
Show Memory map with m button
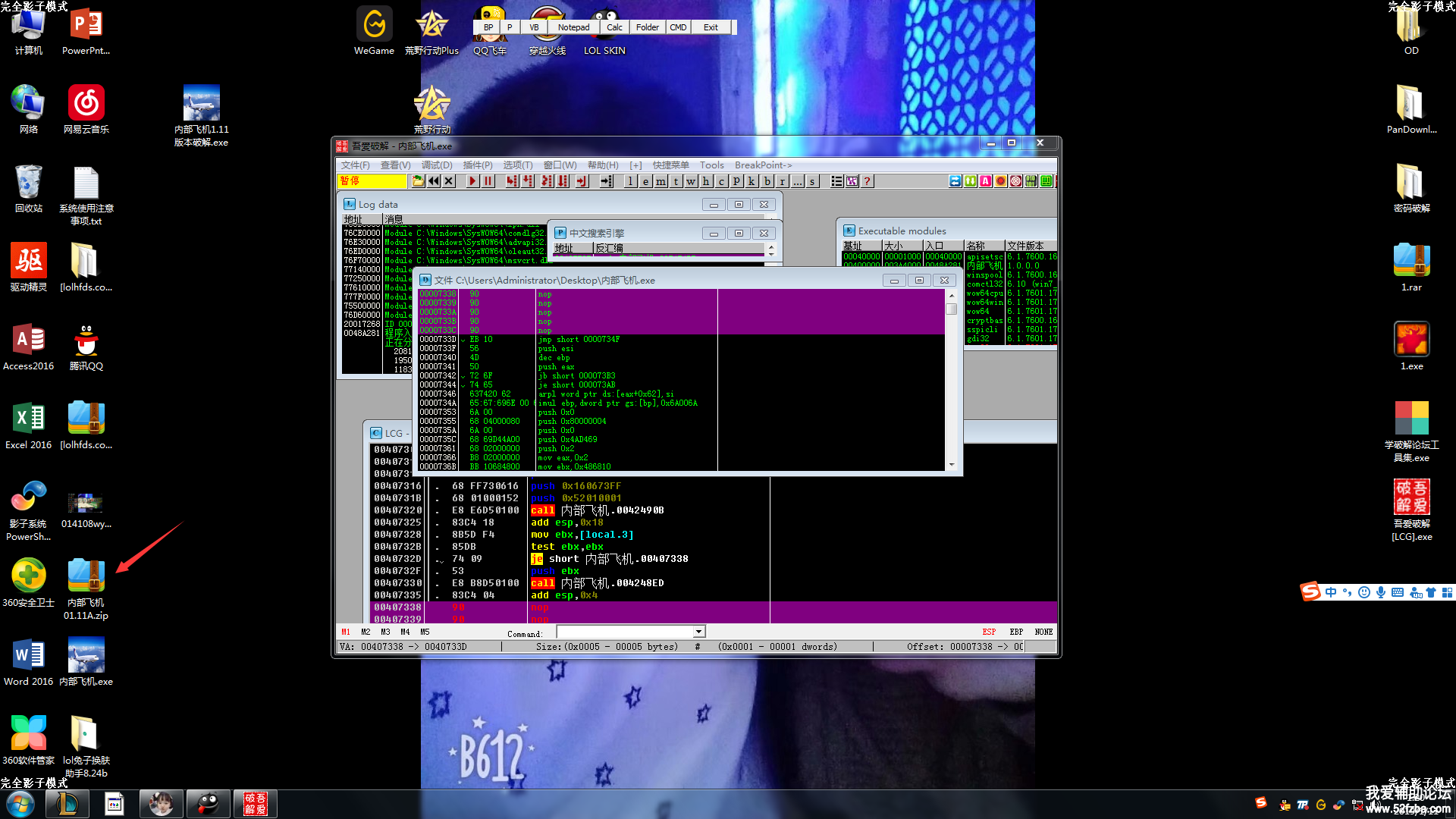(661, 181)
